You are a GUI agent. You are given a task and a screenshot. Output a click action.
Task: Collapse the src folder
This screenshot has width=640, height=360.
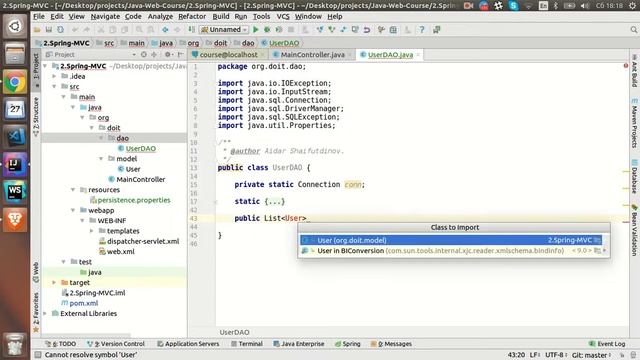(54, 87)
